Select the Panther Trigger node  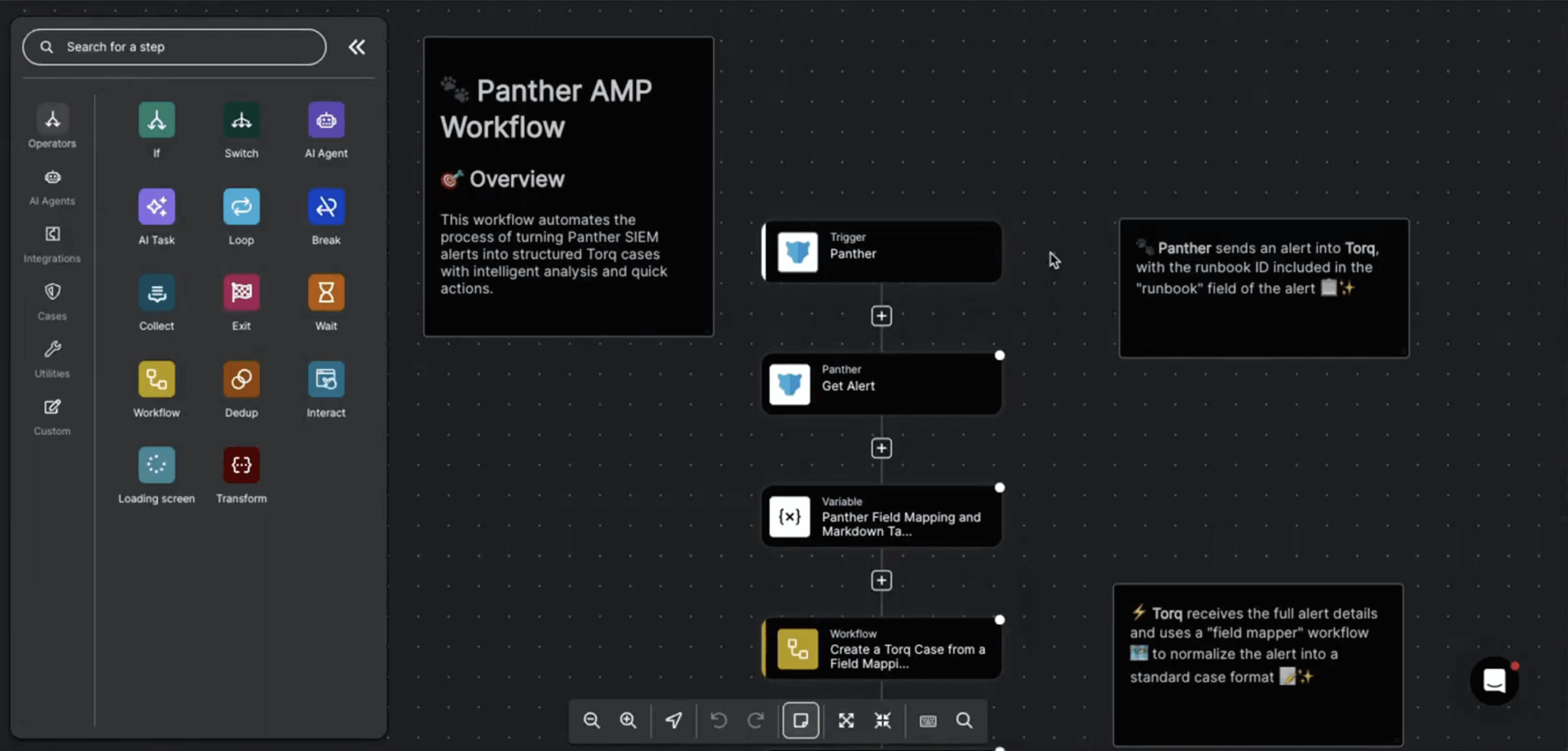(881, 251)
